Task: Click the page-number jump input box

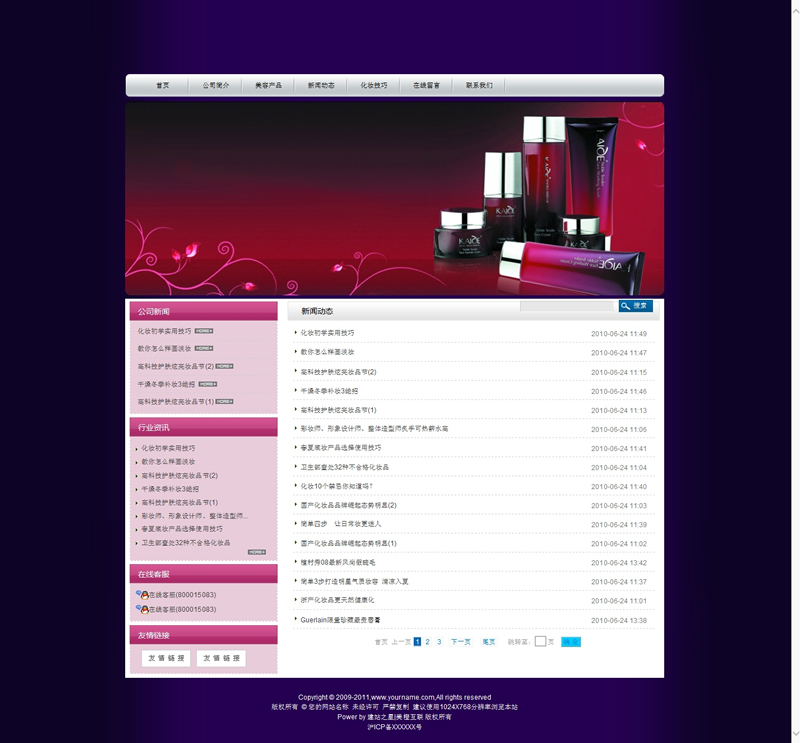Action: pyautogui.click(x=540, y=642)
